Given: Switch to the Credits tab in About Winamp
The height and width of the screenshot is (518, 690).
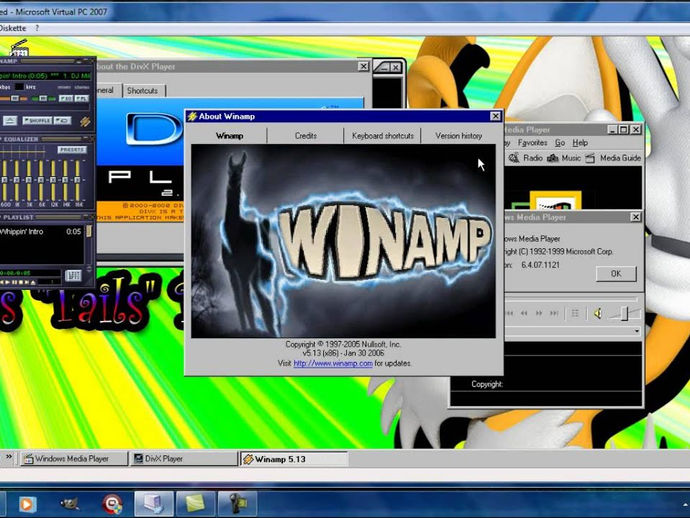Looking at the screenshot, I should pyautogui.click(x=305, y=136).
